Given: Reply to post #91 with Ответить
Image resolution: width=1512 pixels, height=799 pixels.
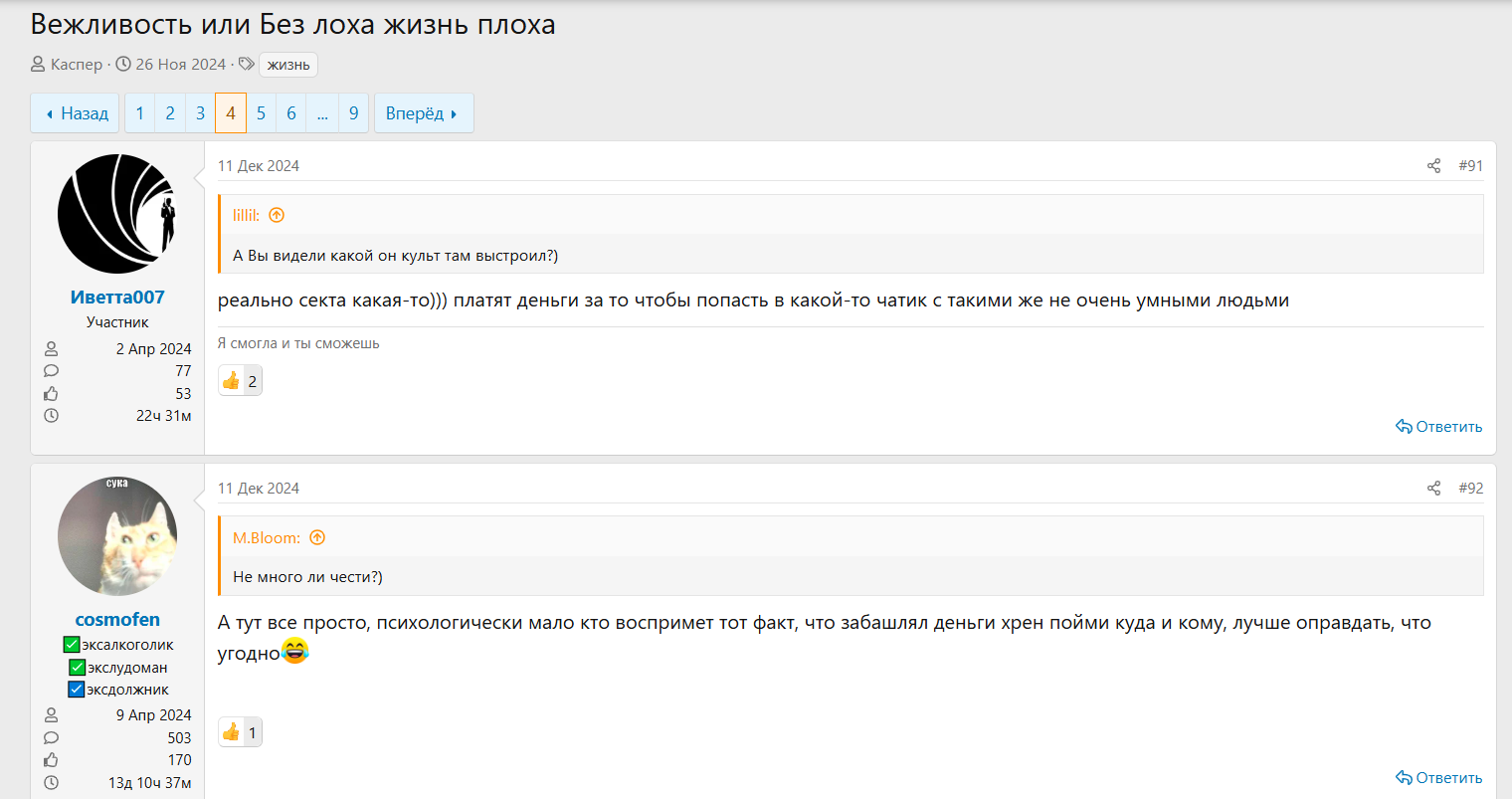Looking at the screenshot, I should [1439, 427].
